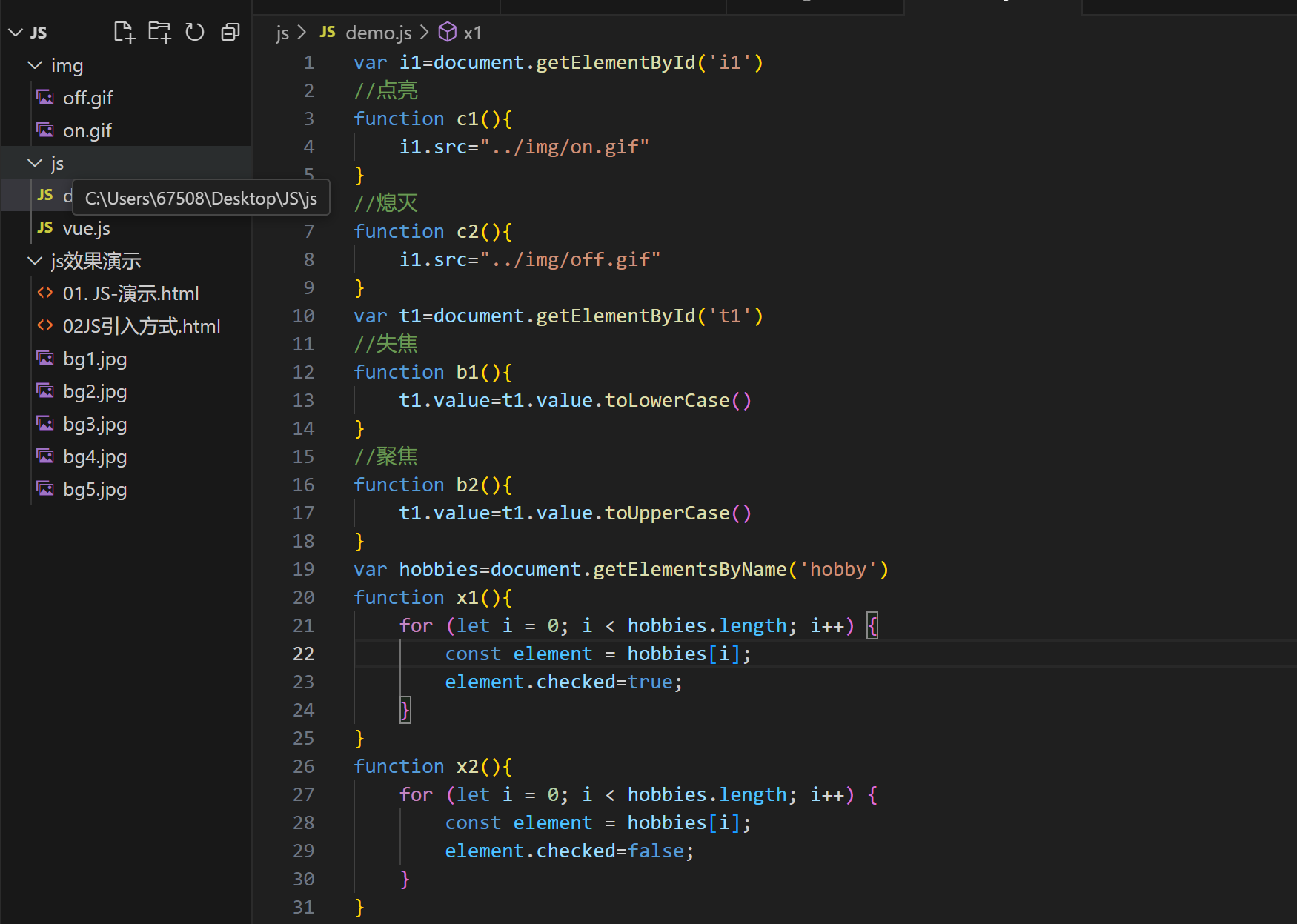Click the "../img/on.gif" string

565,147
